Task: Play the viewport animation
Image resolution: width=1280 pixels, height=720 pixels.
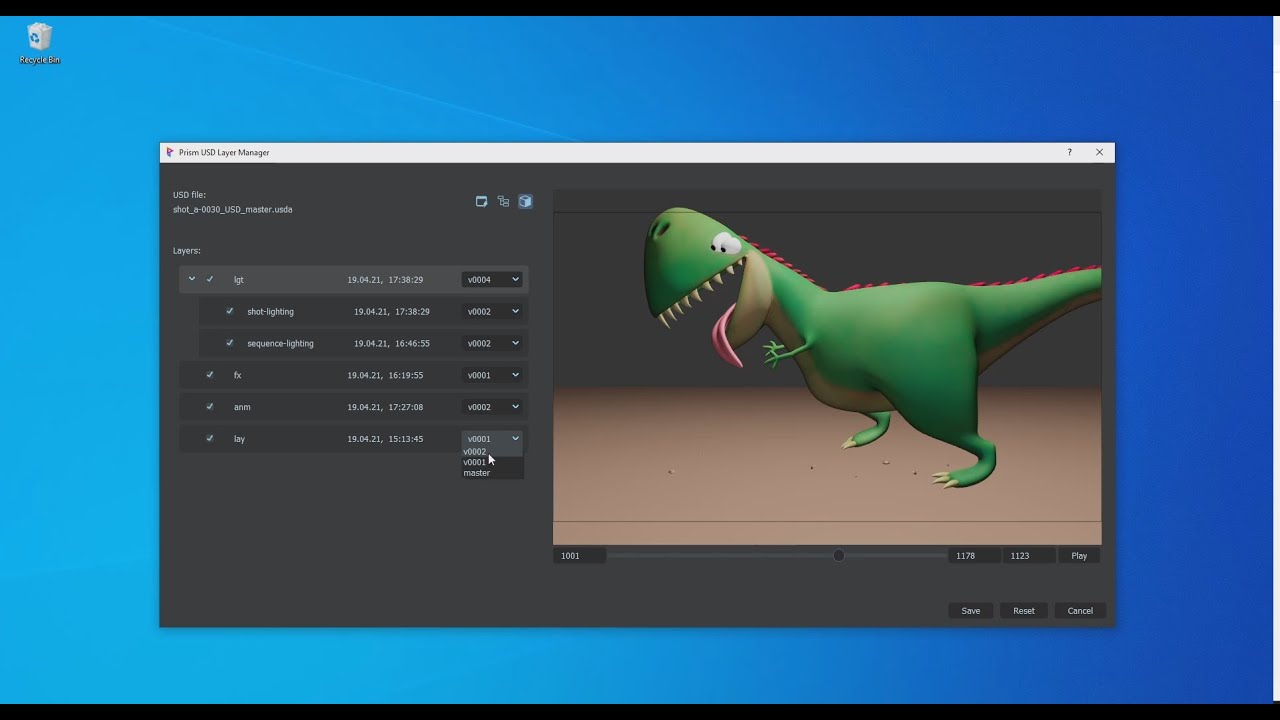Action: tap(1079, 555)
